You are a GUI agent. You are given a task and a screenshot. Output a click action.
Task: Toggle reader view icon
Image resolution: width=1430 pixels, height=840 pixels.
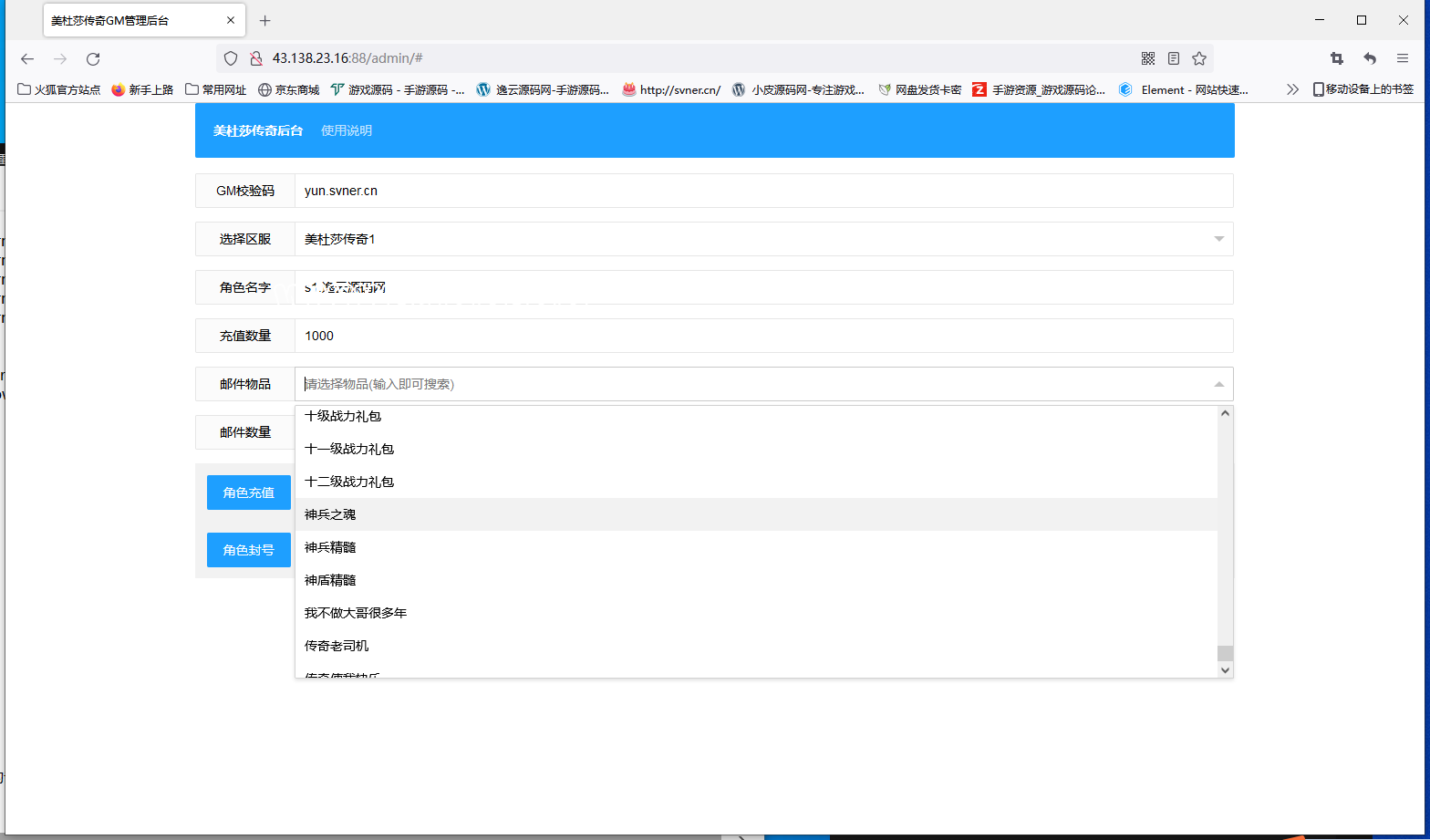click(x=1174, y=58)
